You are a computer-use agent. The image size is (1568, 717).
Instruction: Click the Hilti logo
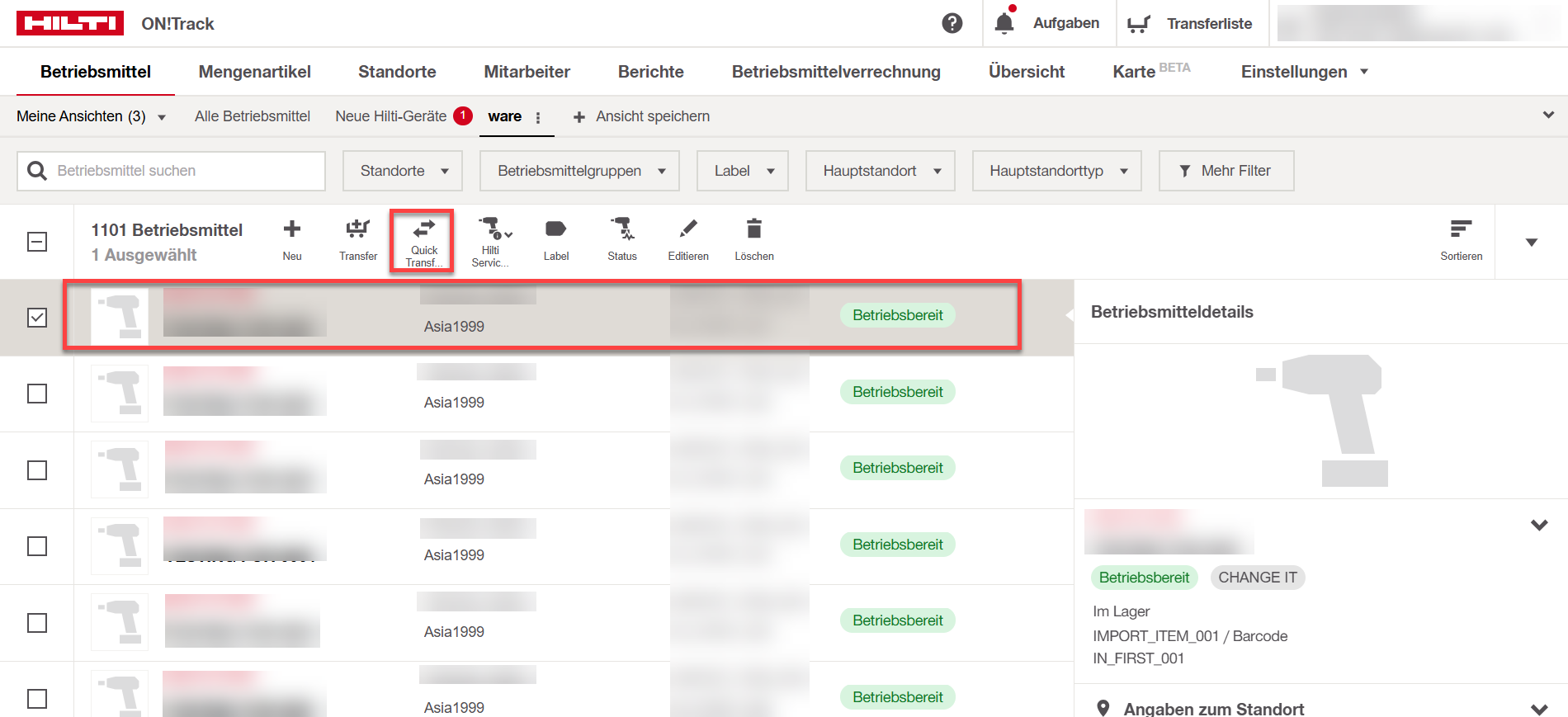tap(70, 23)
